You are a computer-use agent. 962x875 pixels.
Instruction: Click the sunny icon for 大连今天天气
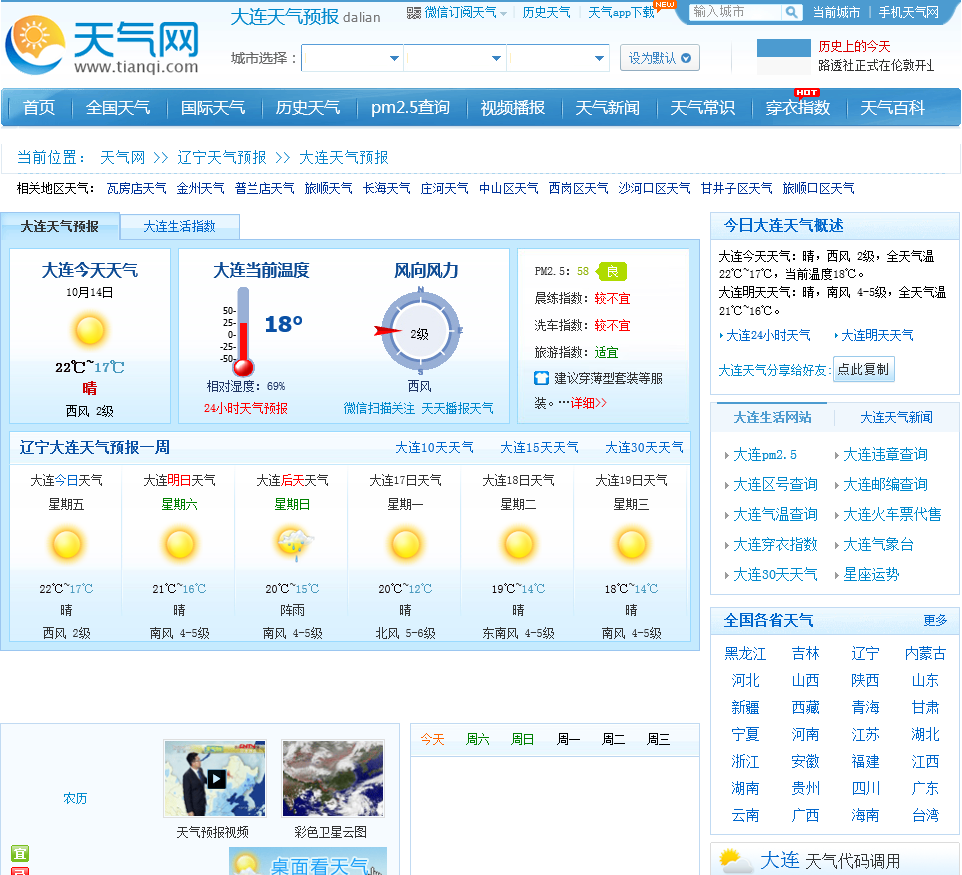coord(90,330)
